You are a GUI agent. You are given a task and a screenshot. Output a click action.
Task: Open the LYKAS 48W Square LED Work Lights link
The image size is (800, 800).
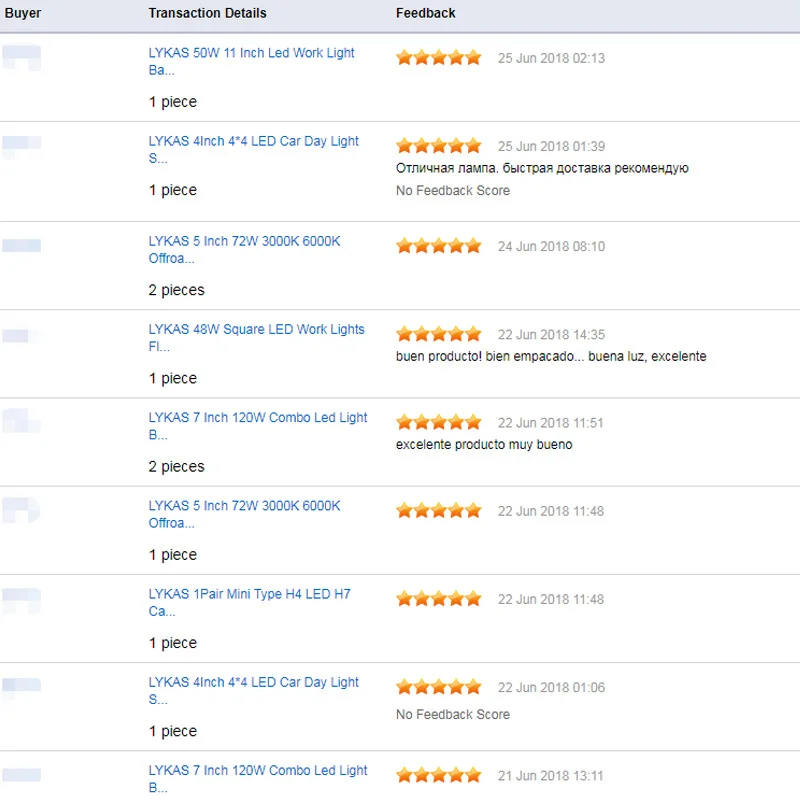point(256,338)
